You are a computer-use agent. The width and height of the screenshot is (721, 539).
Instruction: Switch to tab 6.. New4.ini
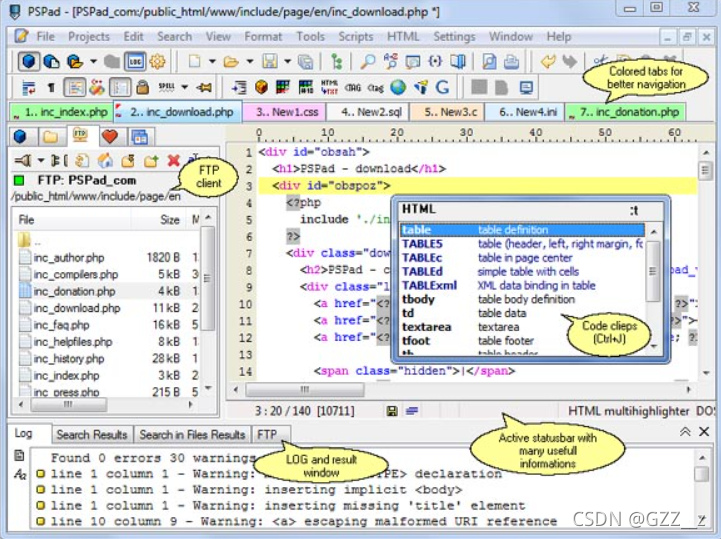524,112
